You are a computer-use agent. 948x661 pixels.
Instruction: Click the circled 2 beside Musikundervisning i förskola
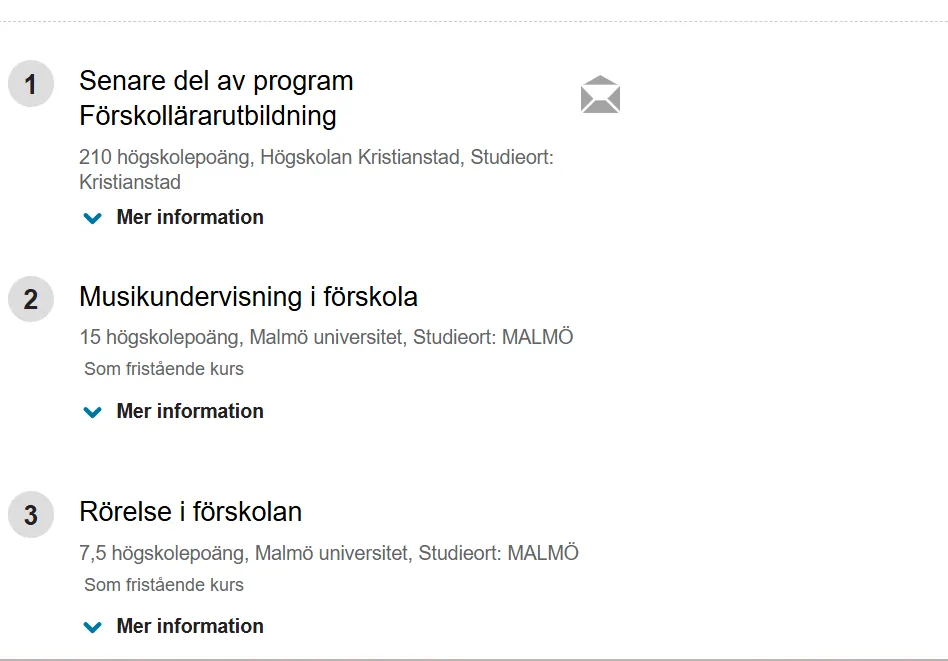pos(31,298)
